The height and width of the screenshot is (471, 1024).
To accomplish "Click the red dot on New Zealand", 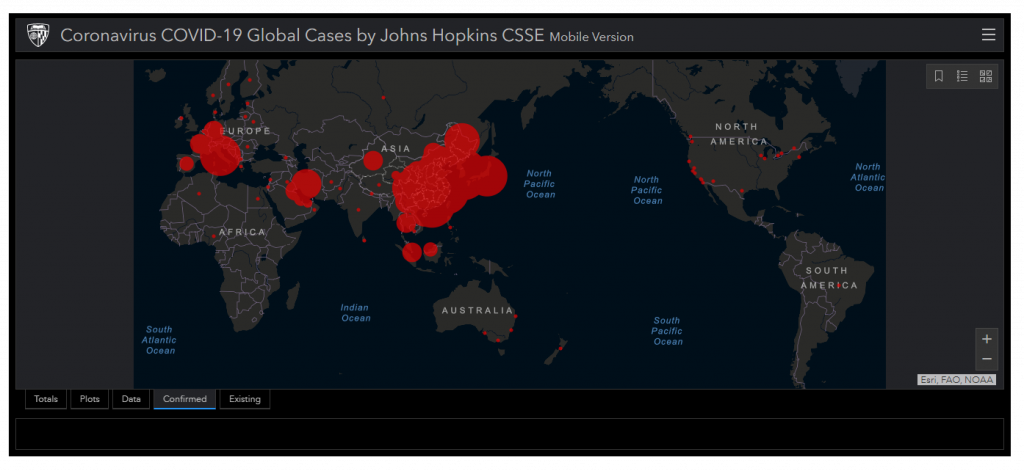I will pyautogui.click(x=560, y=348).
